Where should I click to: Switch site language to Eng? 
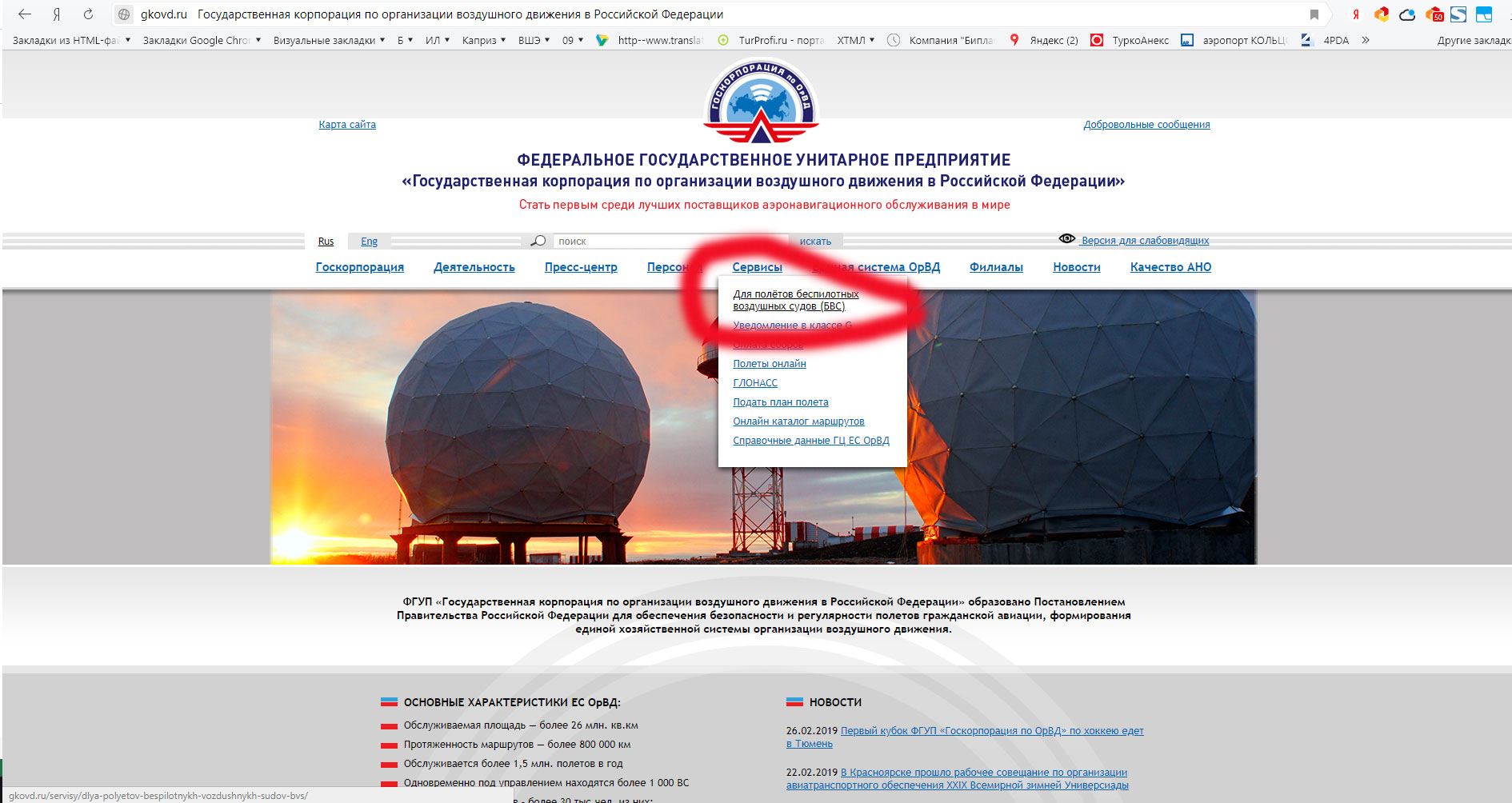coord(369,242)
